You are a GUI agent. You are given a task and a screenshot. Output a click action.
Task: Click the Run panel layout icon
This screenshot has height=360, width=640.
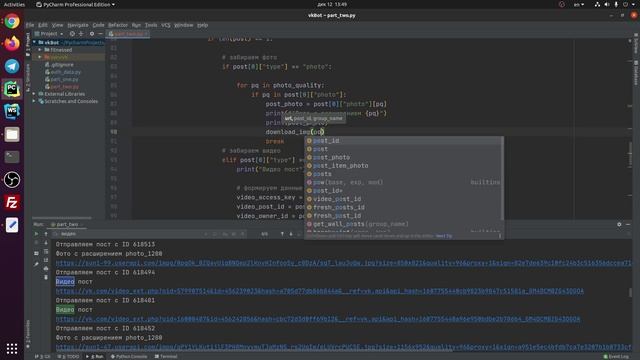[x=36, y=253]
